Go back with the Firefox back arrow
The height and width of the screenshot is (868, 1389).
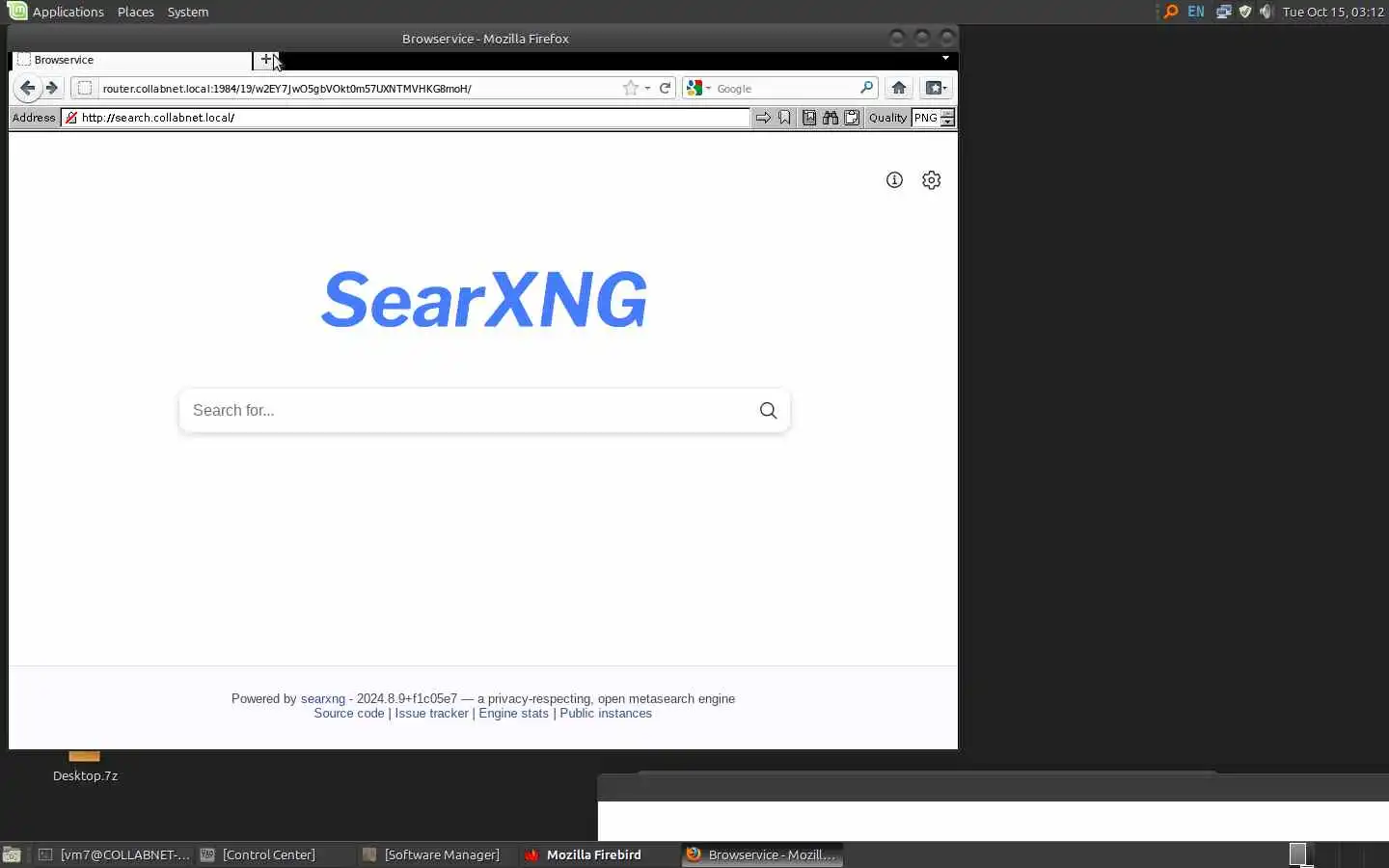click(x=27, y=88)
